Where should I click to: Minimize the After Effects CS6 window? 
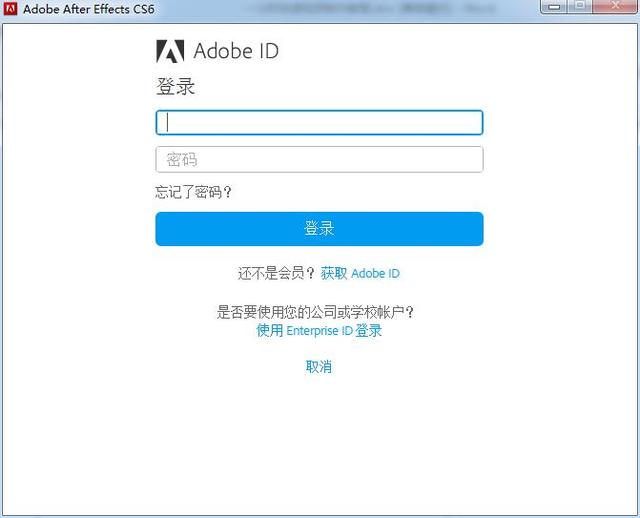[554, 7]
